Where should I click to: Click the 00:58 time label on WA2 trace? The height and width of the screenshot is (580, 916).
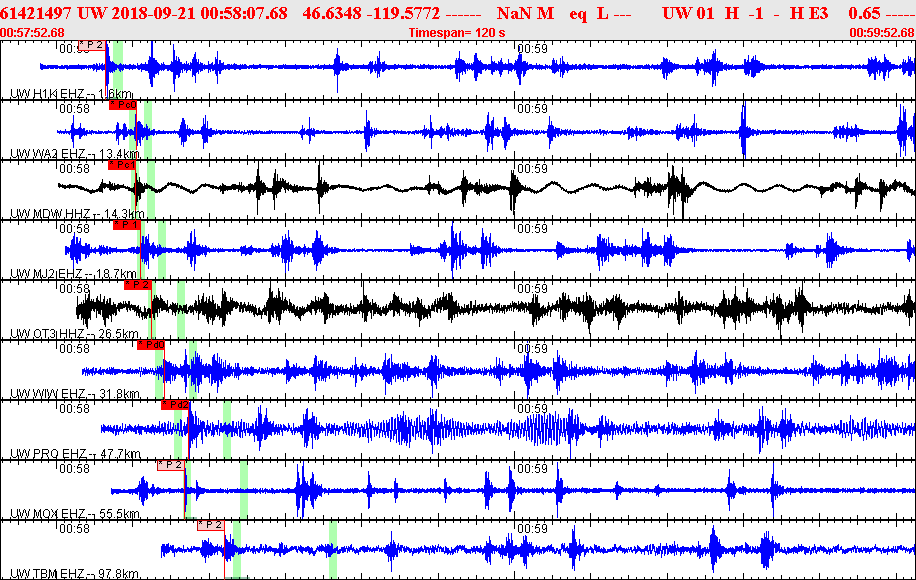point(74,109)
